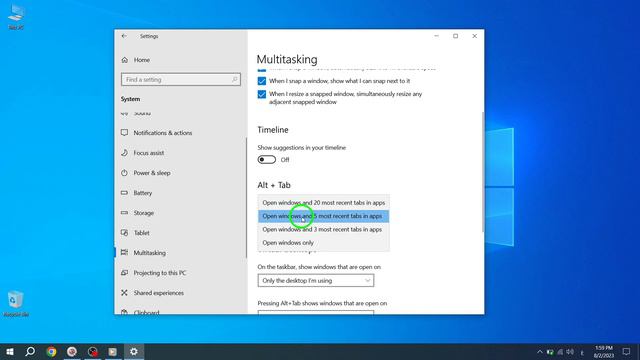Select the Projecting to this PC icon
Viewport: 640px width, 360px height.
point(124,273)
